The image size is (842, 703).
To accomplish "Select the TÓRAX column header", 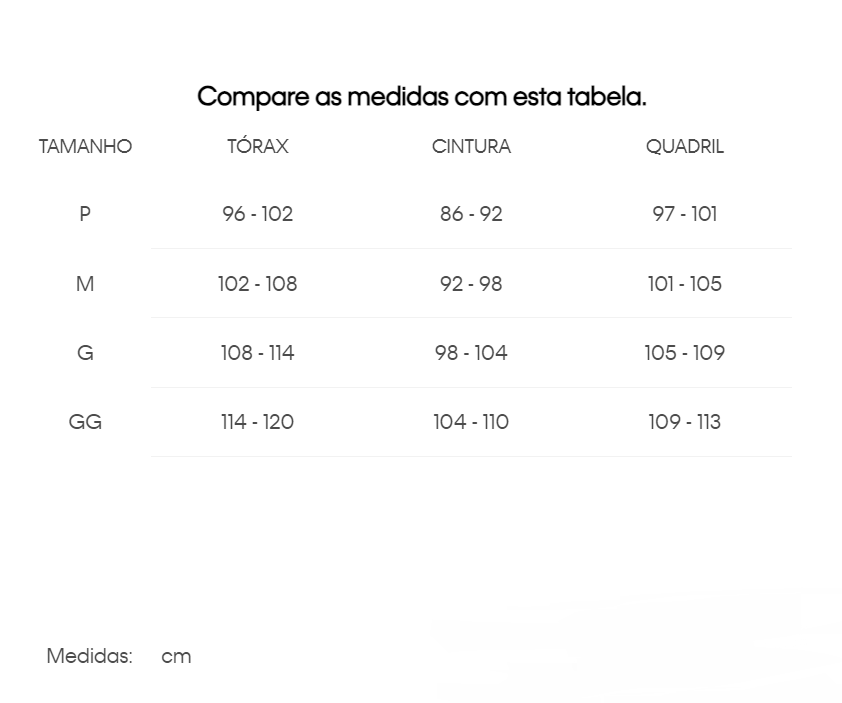I will [258, 146].
